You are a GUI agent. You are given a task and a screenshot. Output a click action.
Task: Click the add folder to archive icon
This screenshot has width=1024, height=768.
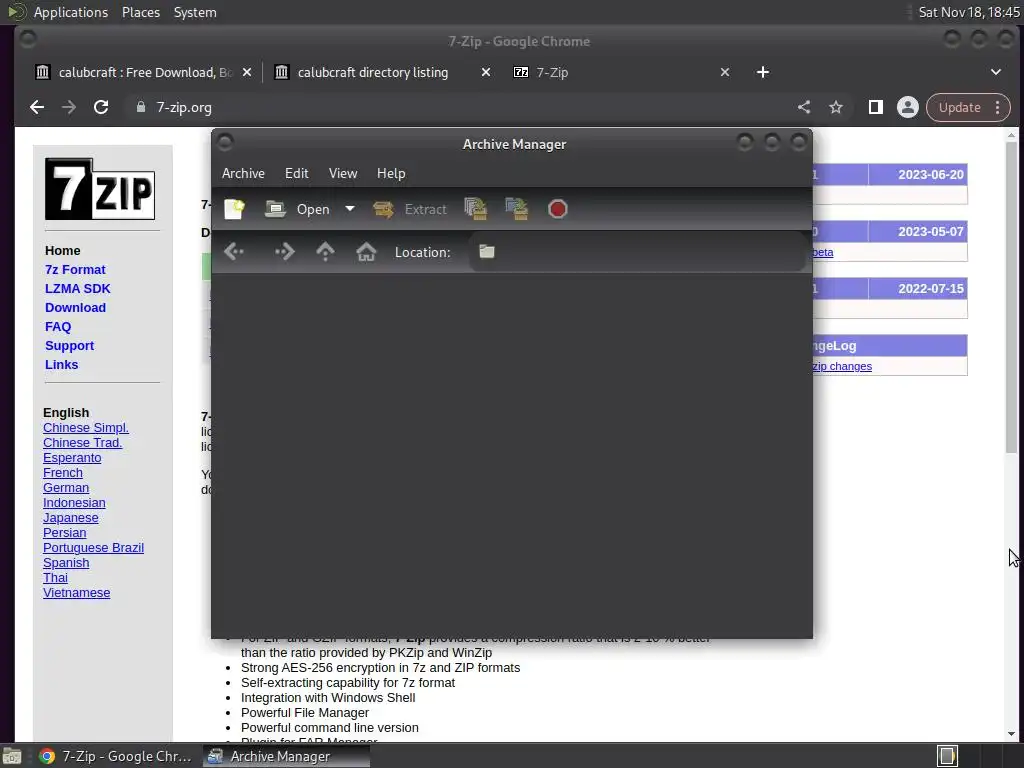pyautogui.click(x=517, y=209)
